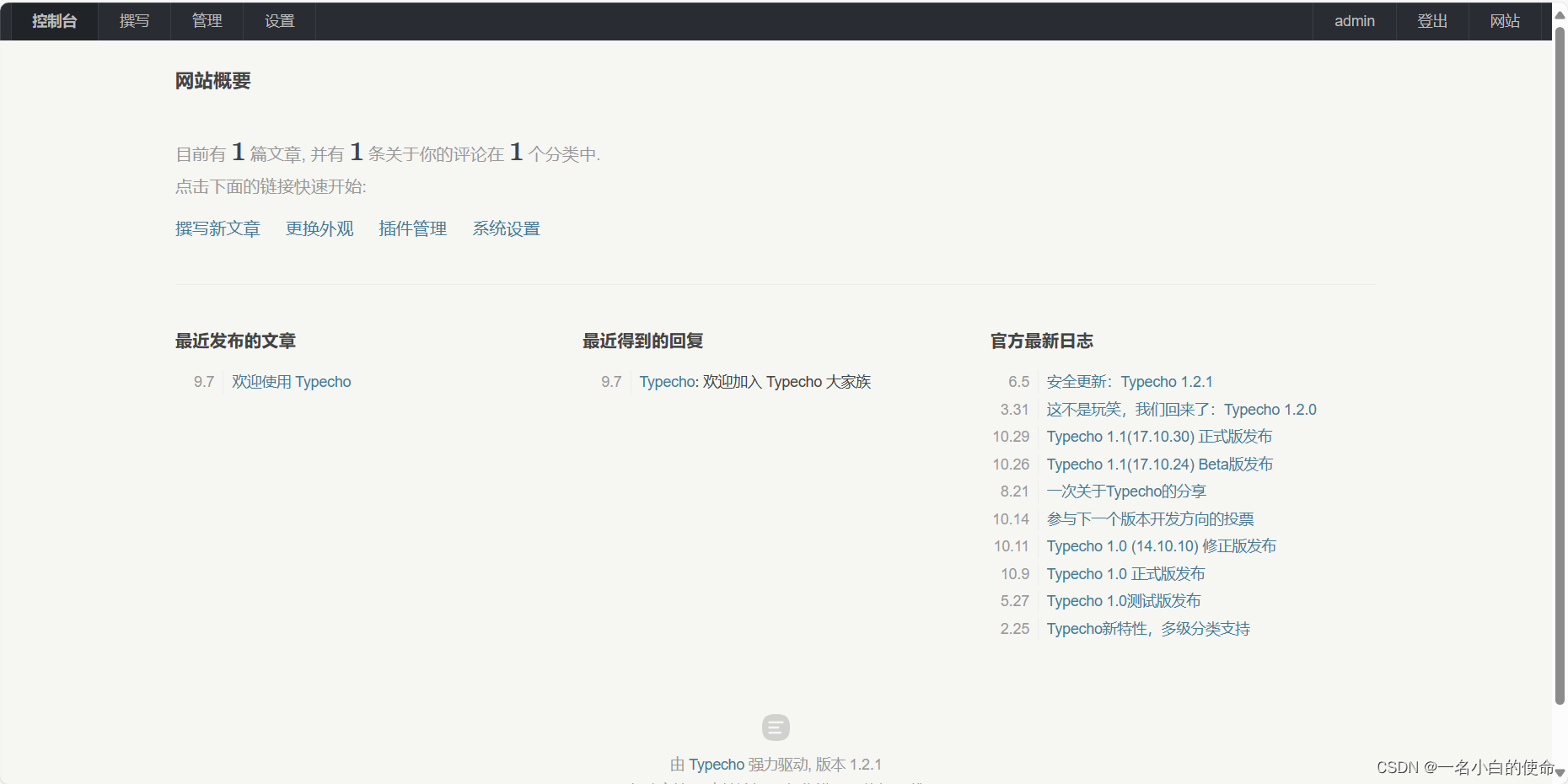
Task: Click the 最近得到的回复 heading
Action: click(643, 341)
